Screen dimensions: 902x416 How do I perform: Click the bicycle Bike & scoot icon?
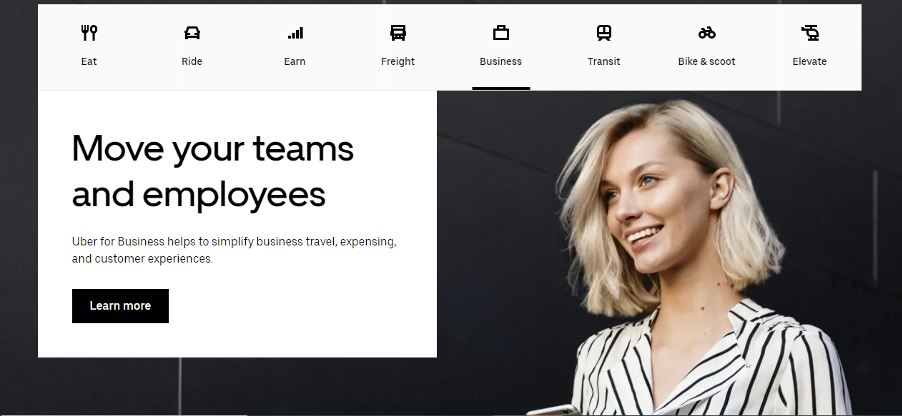[707, 33]
